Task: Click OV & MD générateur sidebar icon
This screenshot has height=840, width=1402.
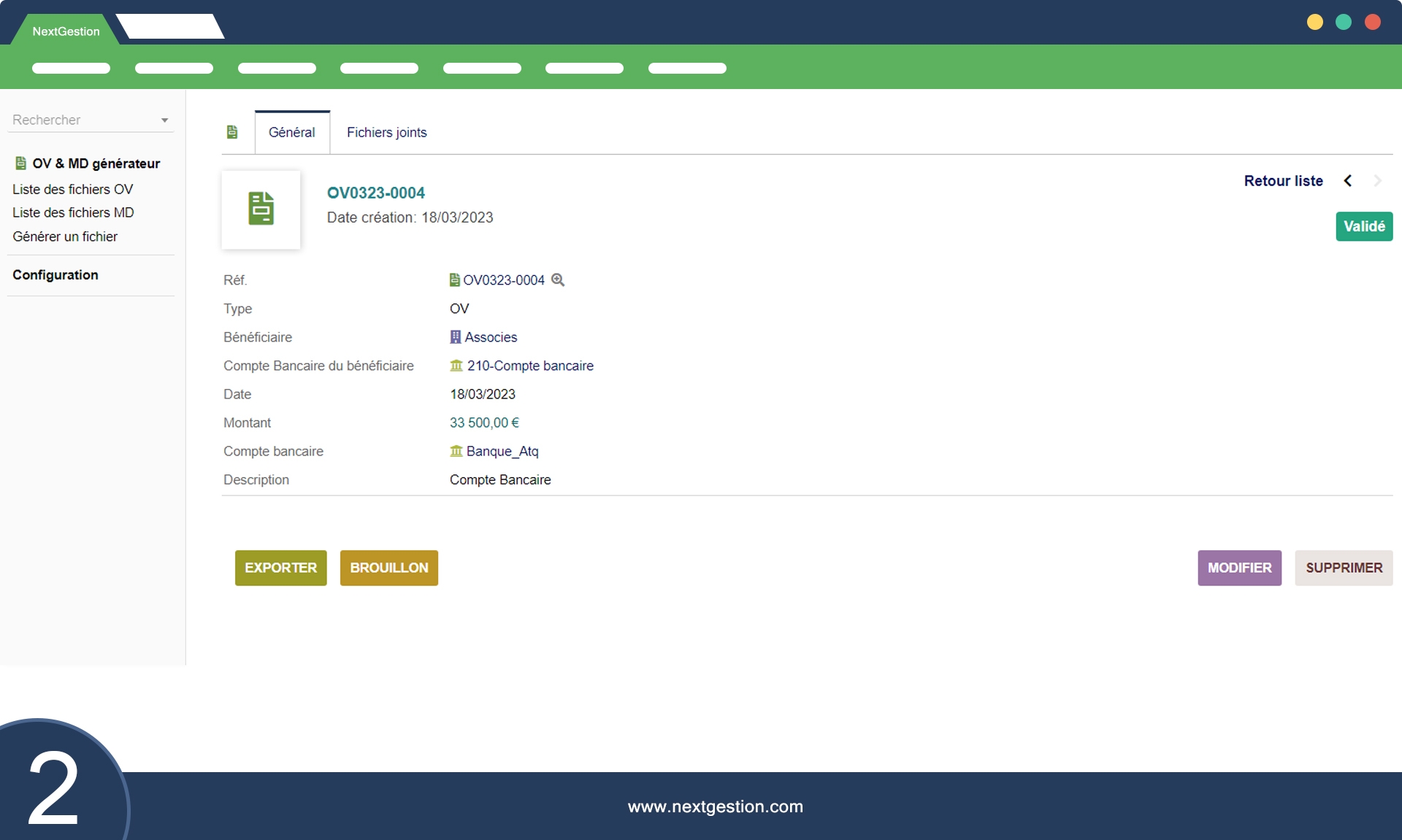Action: coord(20,163)
